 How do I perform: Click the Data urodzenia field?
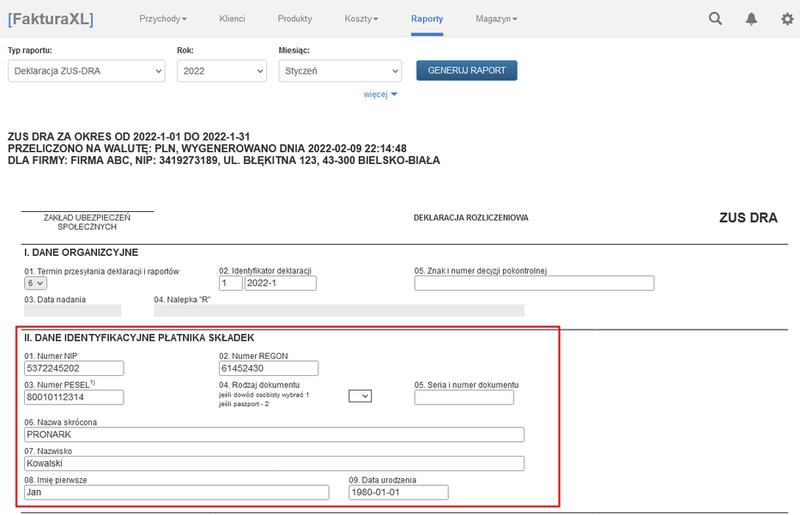pyautogui.click(x=398, y=493)
